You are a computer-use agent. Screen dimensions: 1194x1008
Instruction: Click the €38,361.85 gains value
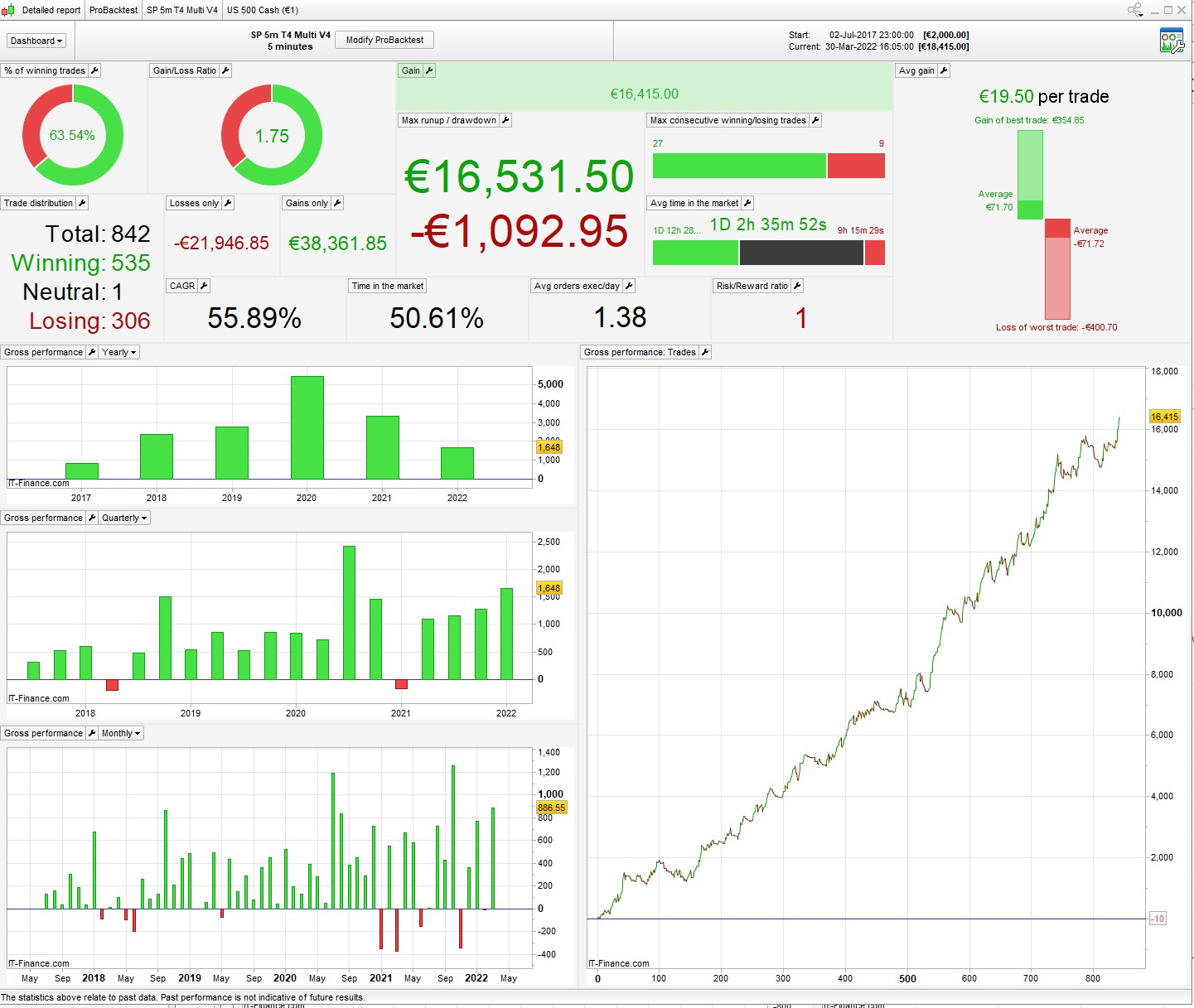point(338,244)
